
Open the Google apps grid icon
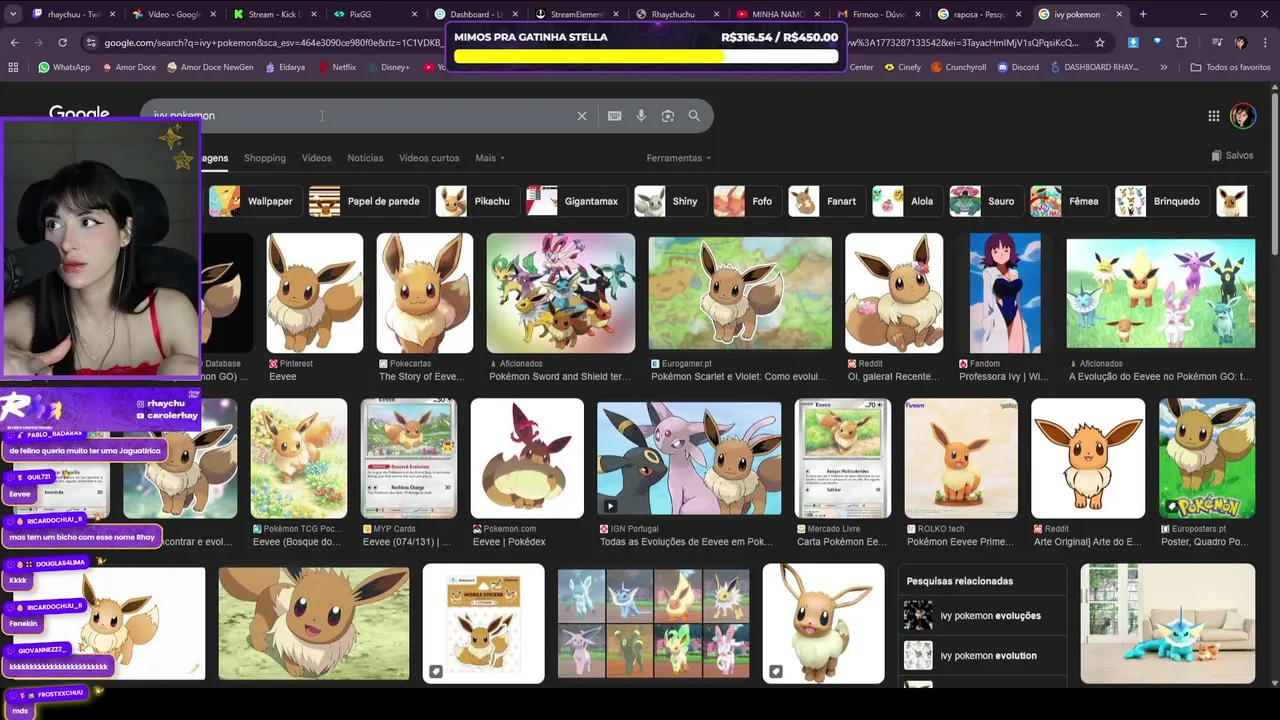(x=1213, y=116)
